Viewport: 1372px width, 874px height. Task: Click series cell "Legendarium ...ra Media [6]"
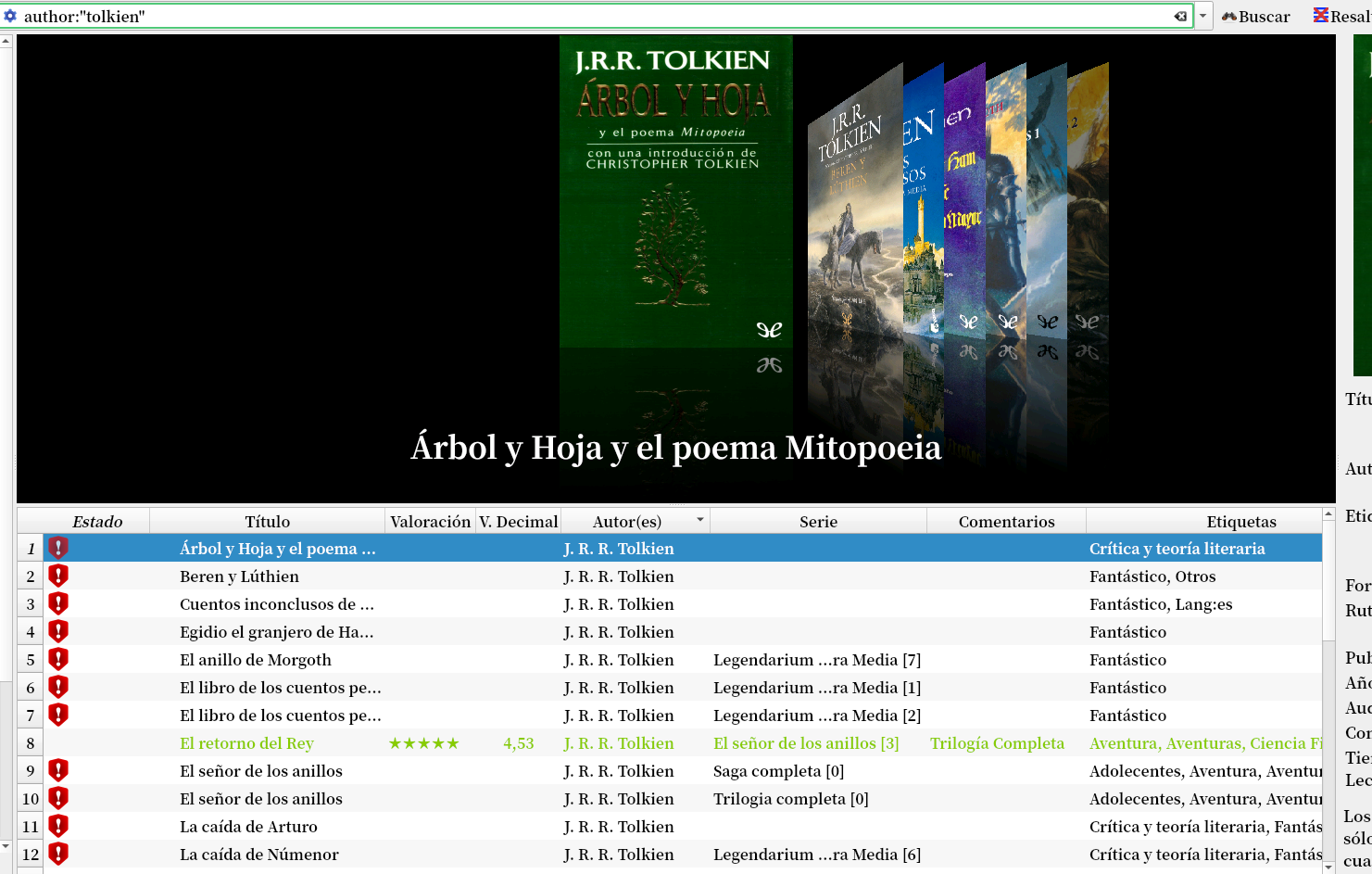817,854
